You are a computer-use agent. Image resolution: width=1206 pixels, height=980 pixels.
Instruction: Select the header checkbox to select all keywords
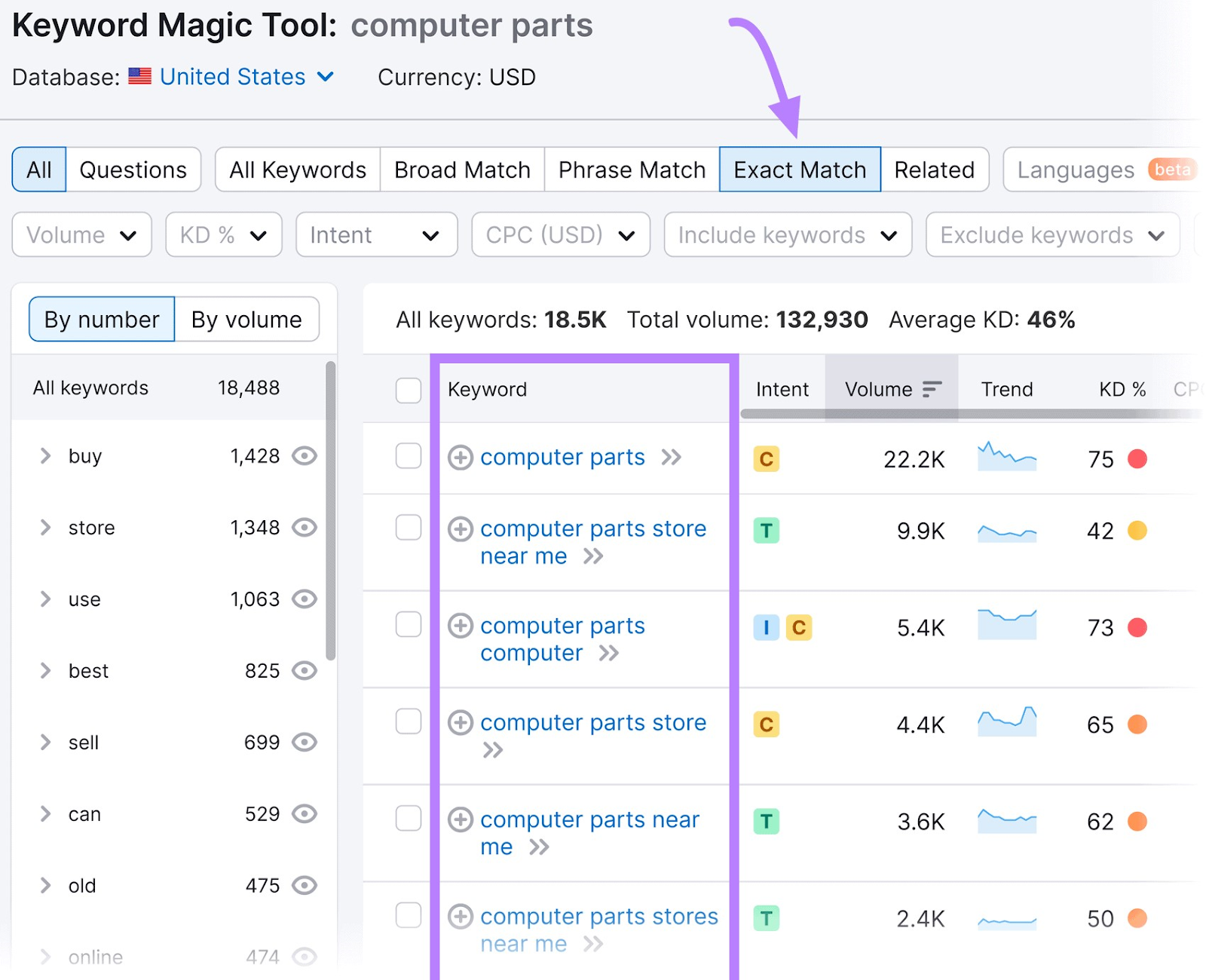(x=408, y=390)
